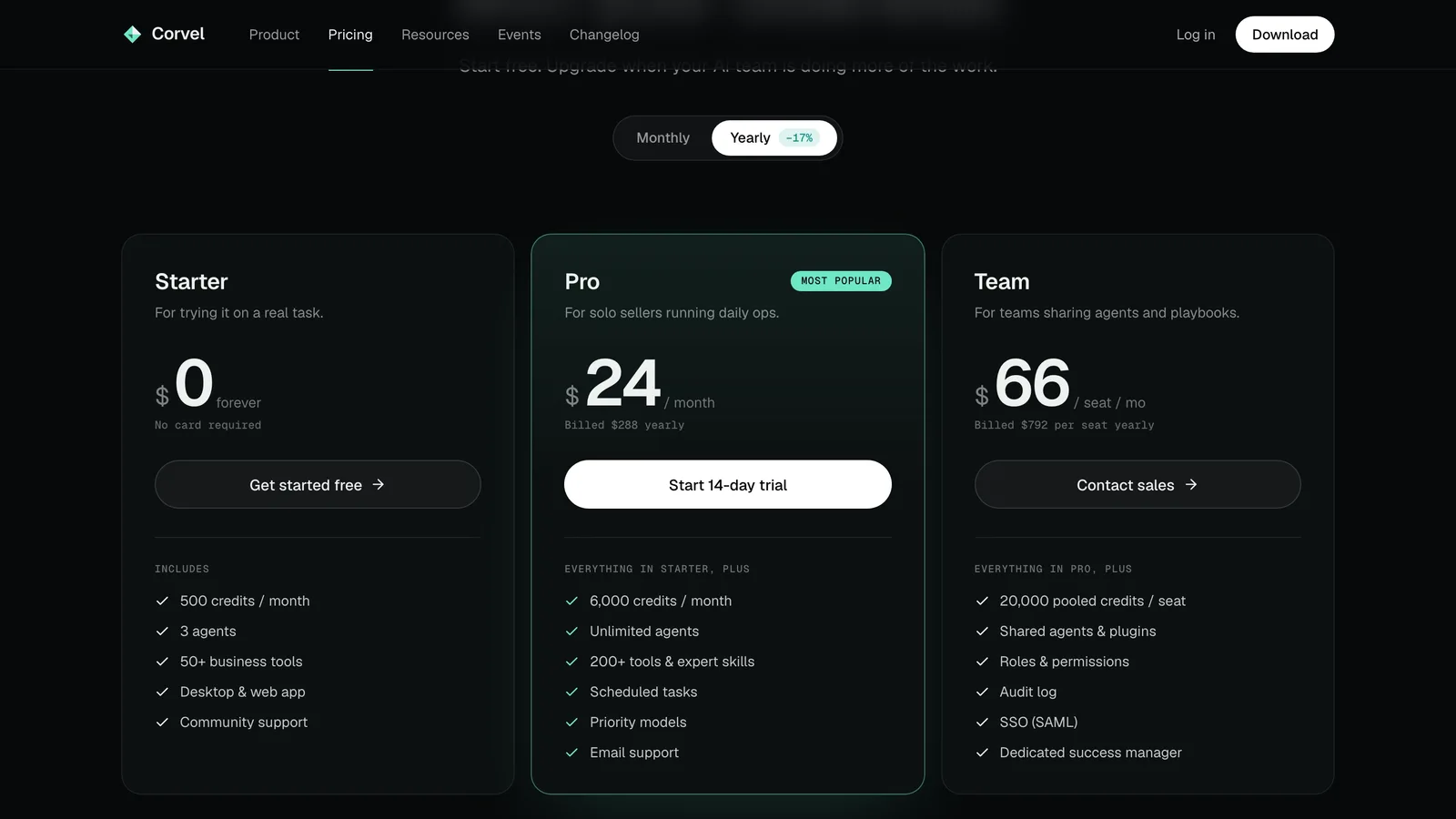The height and width of the screenshot is (819, 1456).
Task: Click 'EVERYTHING IN PRO, PLUS' label
Action: (1053, 569)
